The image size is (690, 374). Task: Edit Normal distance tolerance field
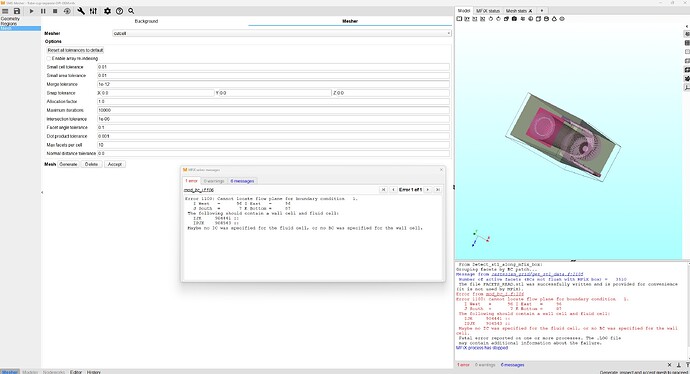click(273, 154)
